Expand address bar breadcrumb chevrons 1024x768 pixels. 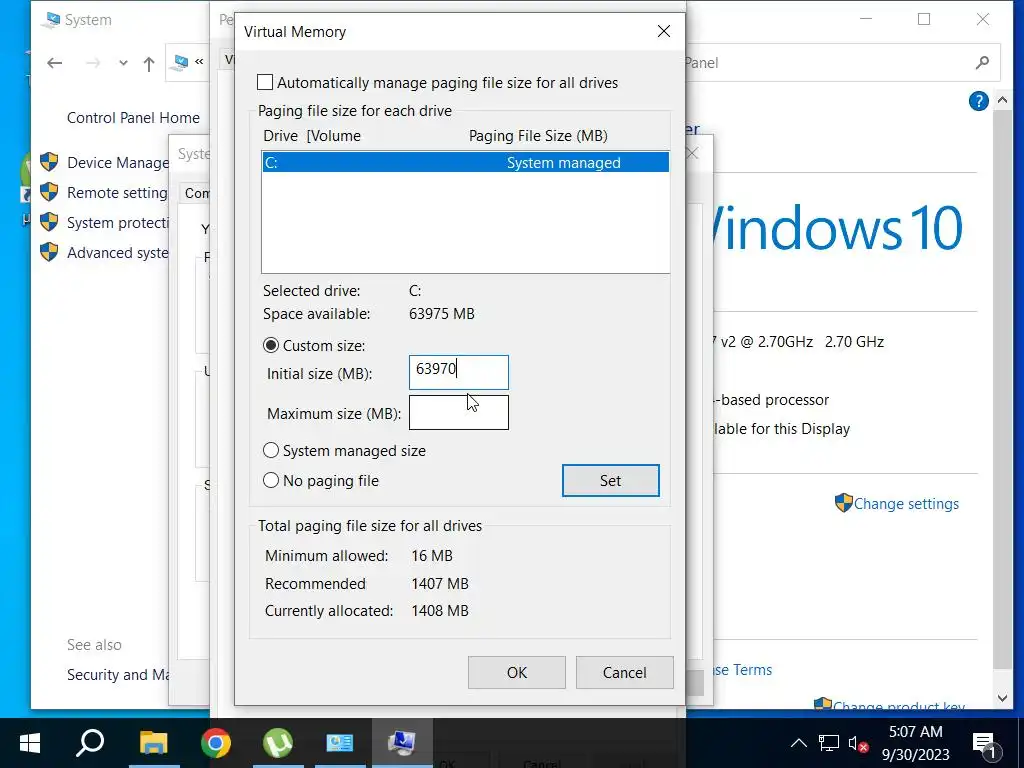click(x=199, y=62)
